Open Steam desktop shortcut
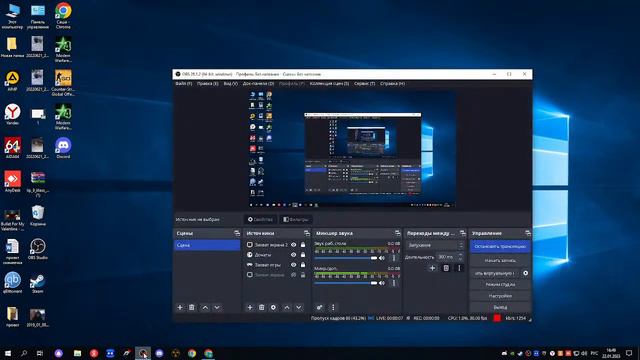 pos(38,283)
